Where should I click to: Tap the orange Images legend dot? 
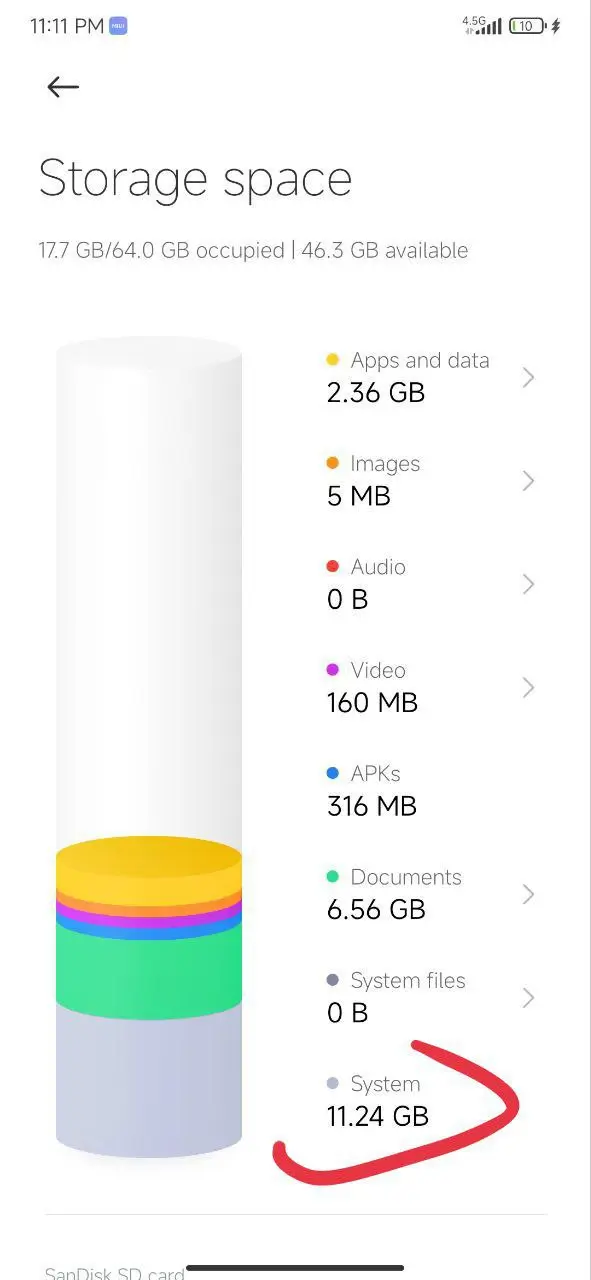pyautogui.click(x=333, y=463)
